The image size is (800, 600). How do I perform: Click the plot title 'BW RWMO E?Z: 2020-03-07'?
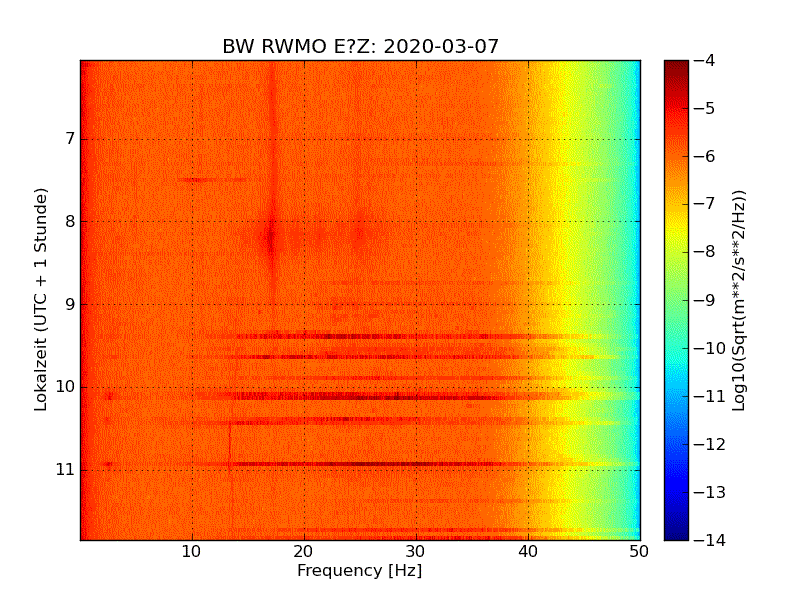[360, 46]
